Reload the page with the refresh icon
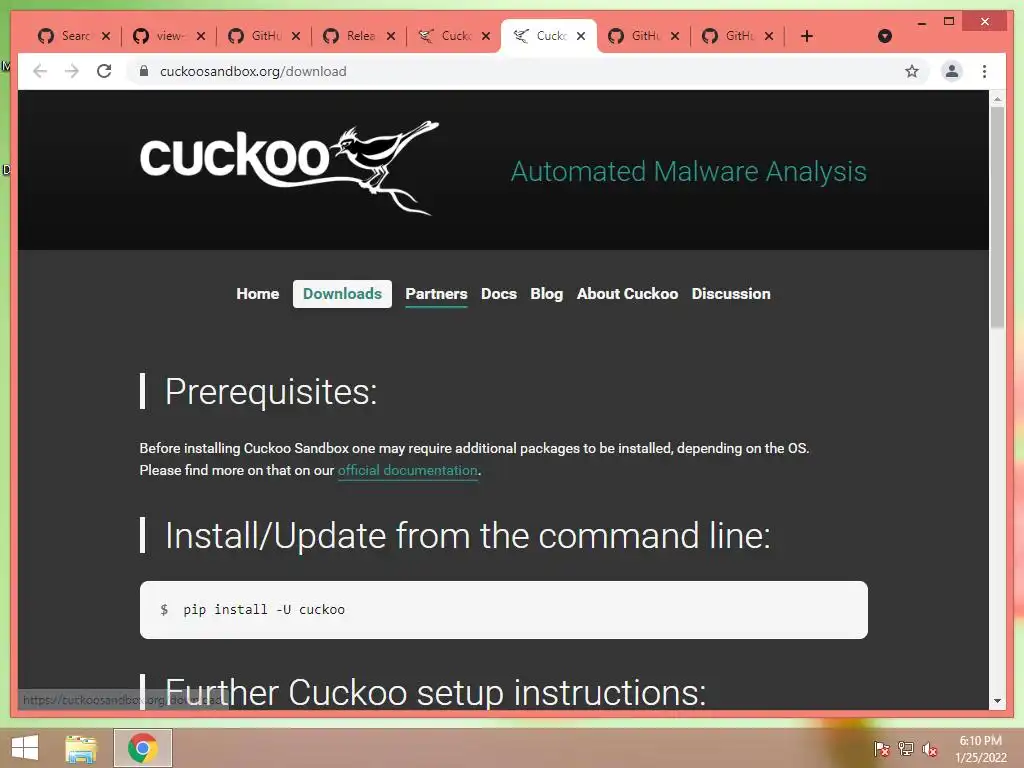 (104, 71)
